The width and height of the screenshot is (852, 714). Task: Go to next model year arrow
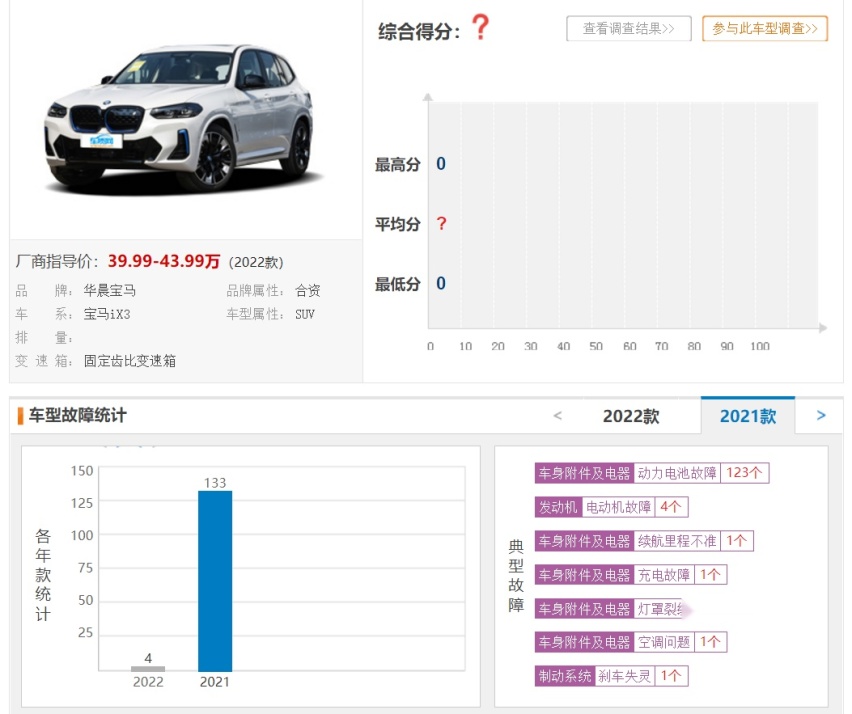click(821, 416)
